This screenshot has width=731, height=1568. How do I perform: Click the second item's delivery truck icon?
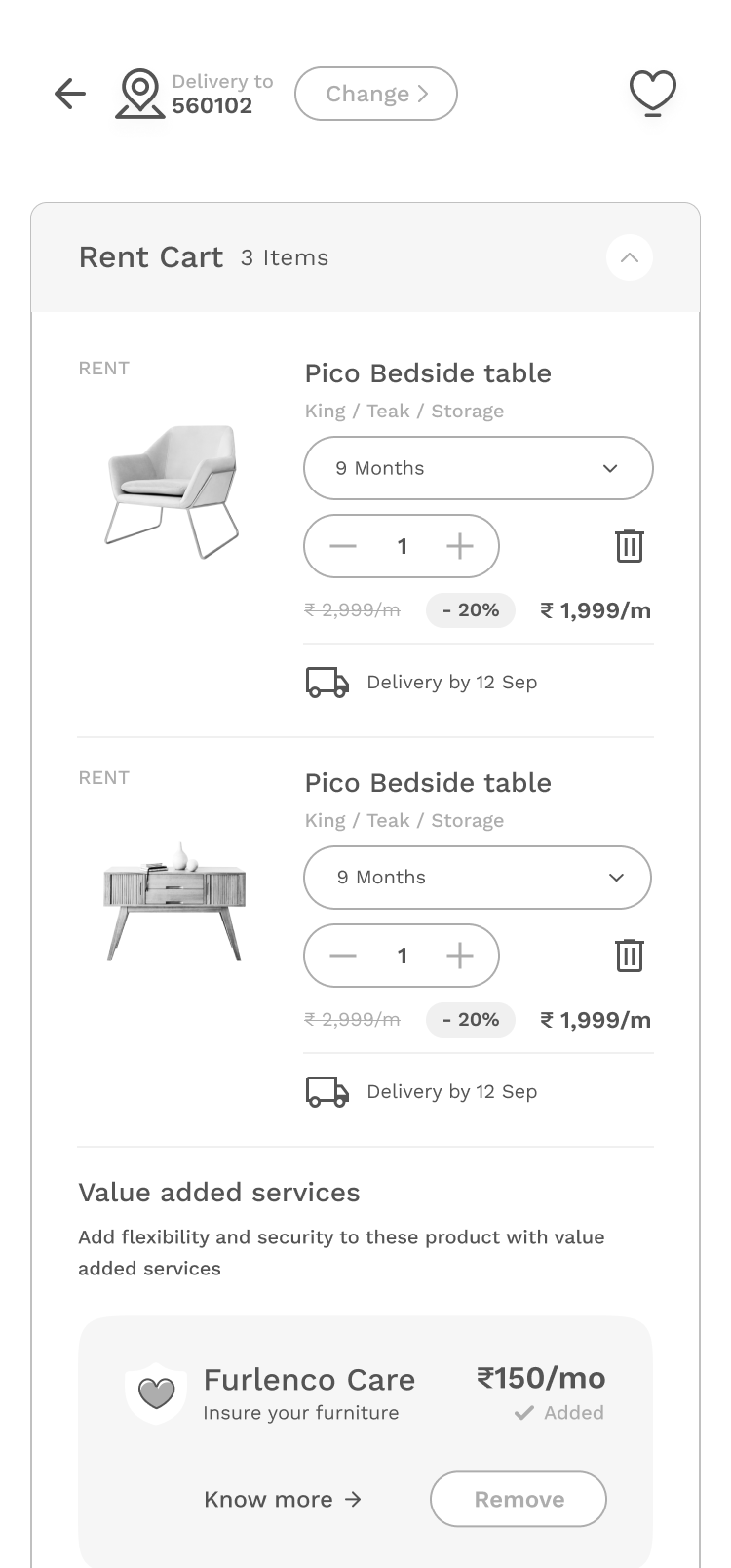tap(327, 1092)
